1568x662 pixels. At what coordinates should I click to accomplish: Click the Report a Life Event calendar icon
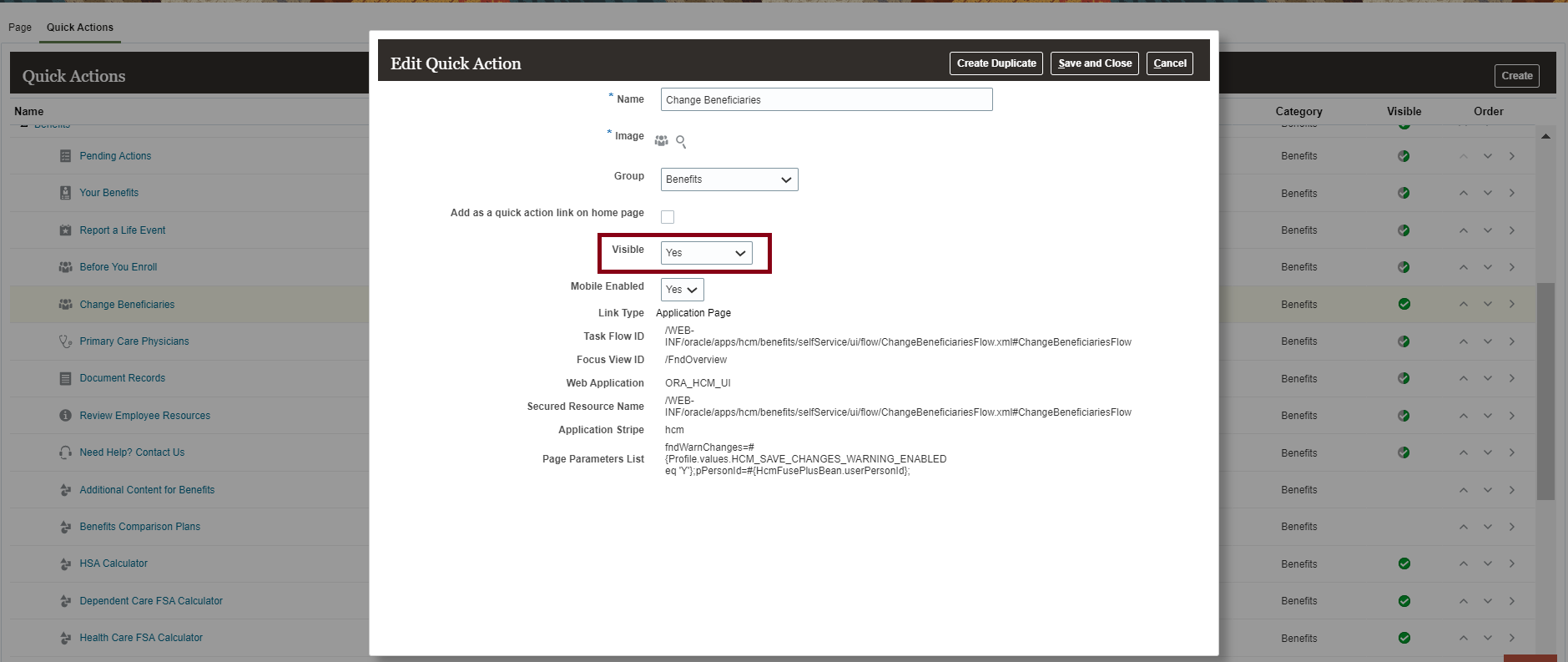[65, 230]
